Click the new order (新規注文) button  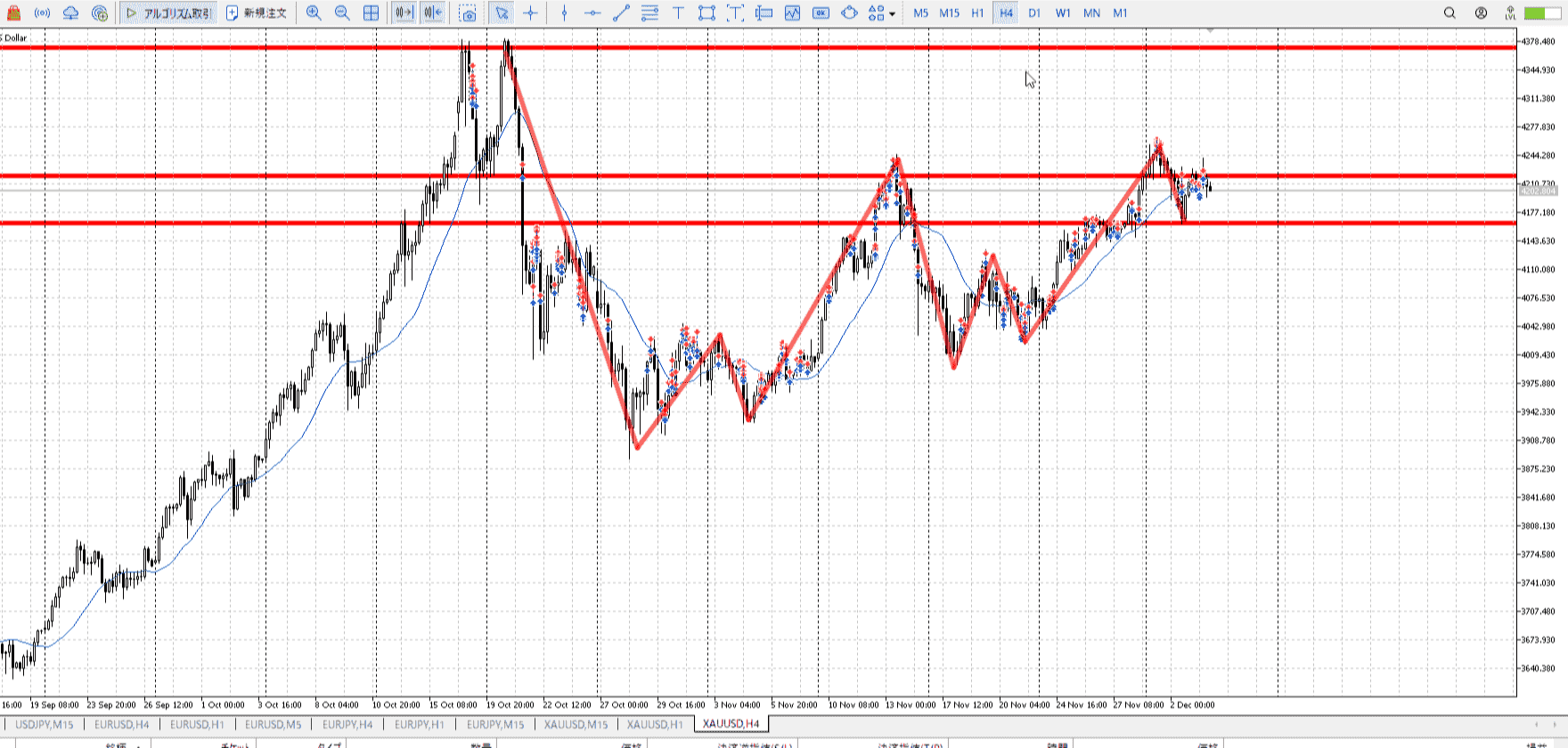pos(257,13)
